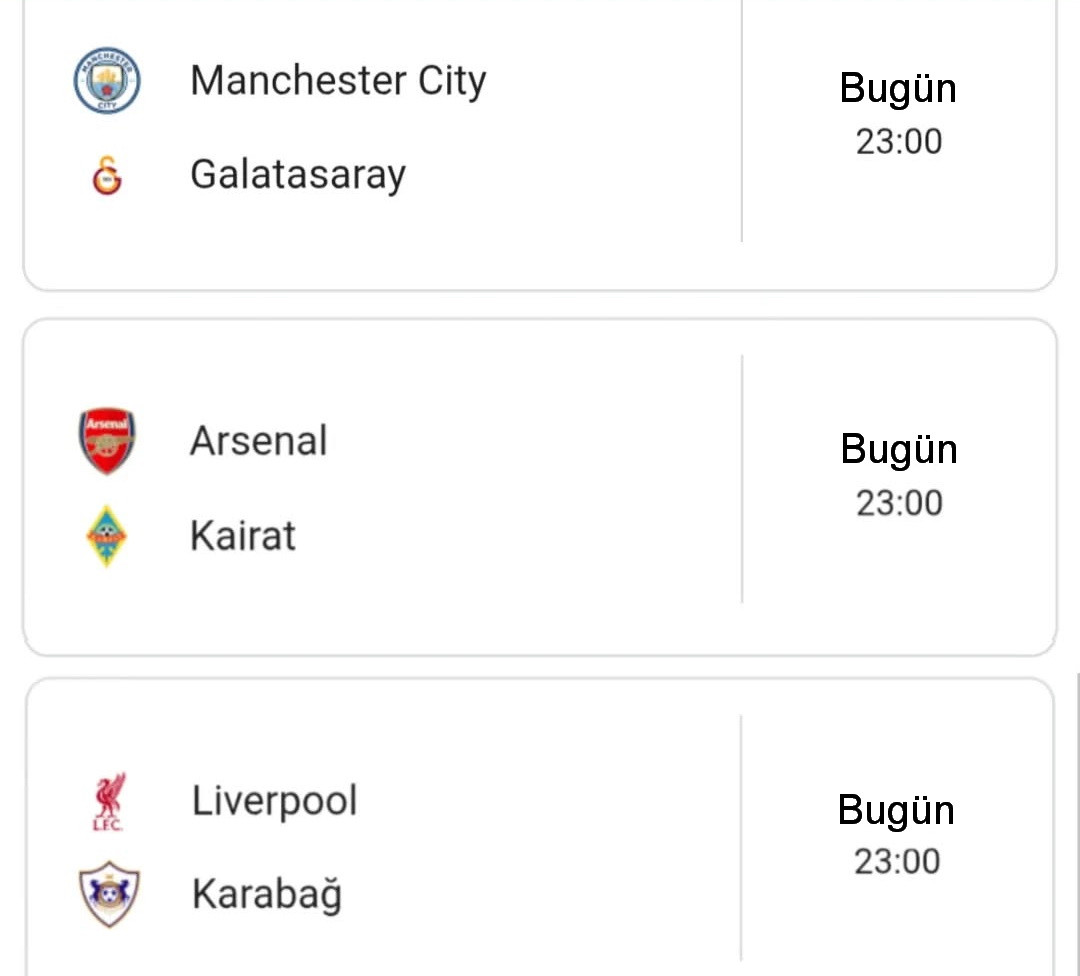Tap the Liverpool team name
This screenshot has height=976, width=1080.
tap(274, 801)
